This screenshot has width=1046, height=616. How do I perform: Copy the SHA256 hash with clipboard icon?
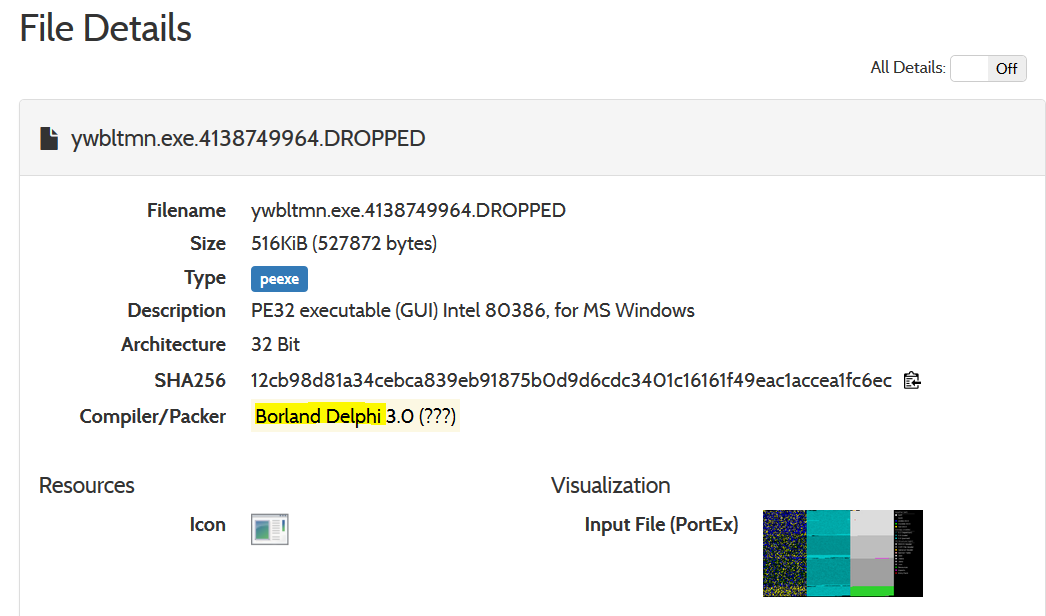pyautogui.click(x=911, y=380)
